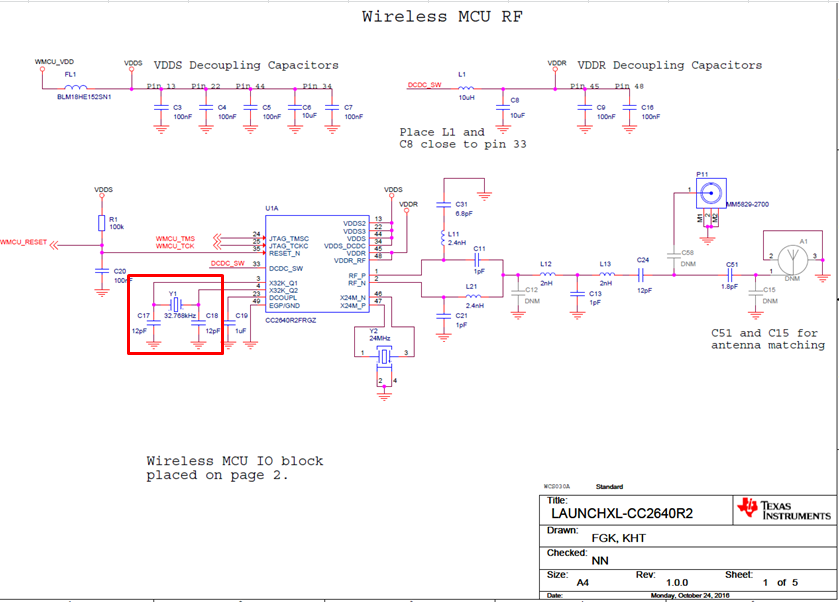
Task: Click the 'VDDR Decoupling Capacitors' heading
Action: coord(669,65)
